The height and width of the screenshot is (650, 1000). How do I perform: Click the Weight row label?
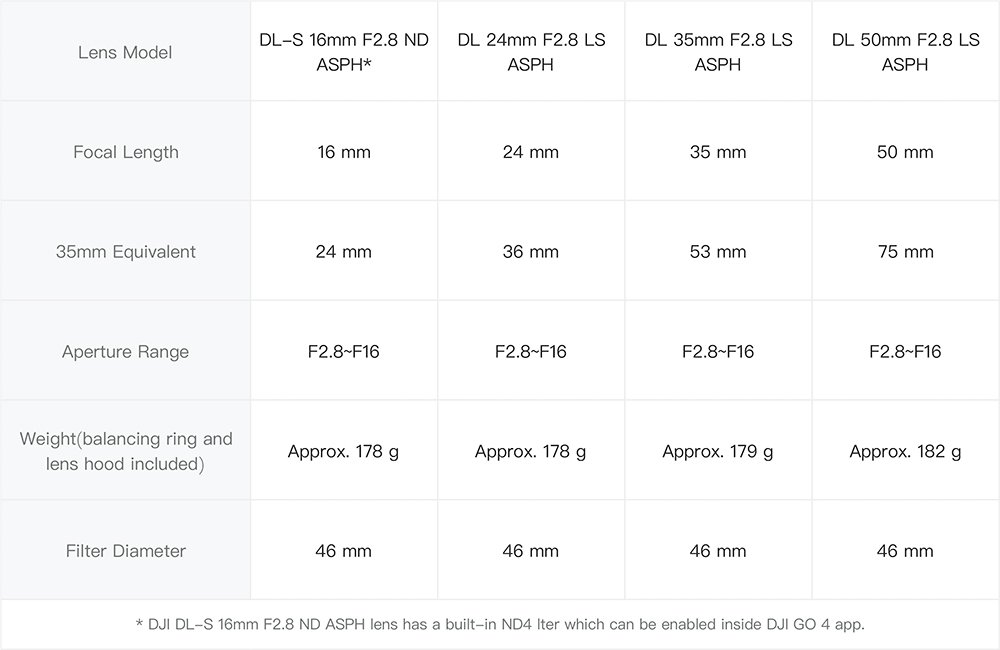(125, 451)
